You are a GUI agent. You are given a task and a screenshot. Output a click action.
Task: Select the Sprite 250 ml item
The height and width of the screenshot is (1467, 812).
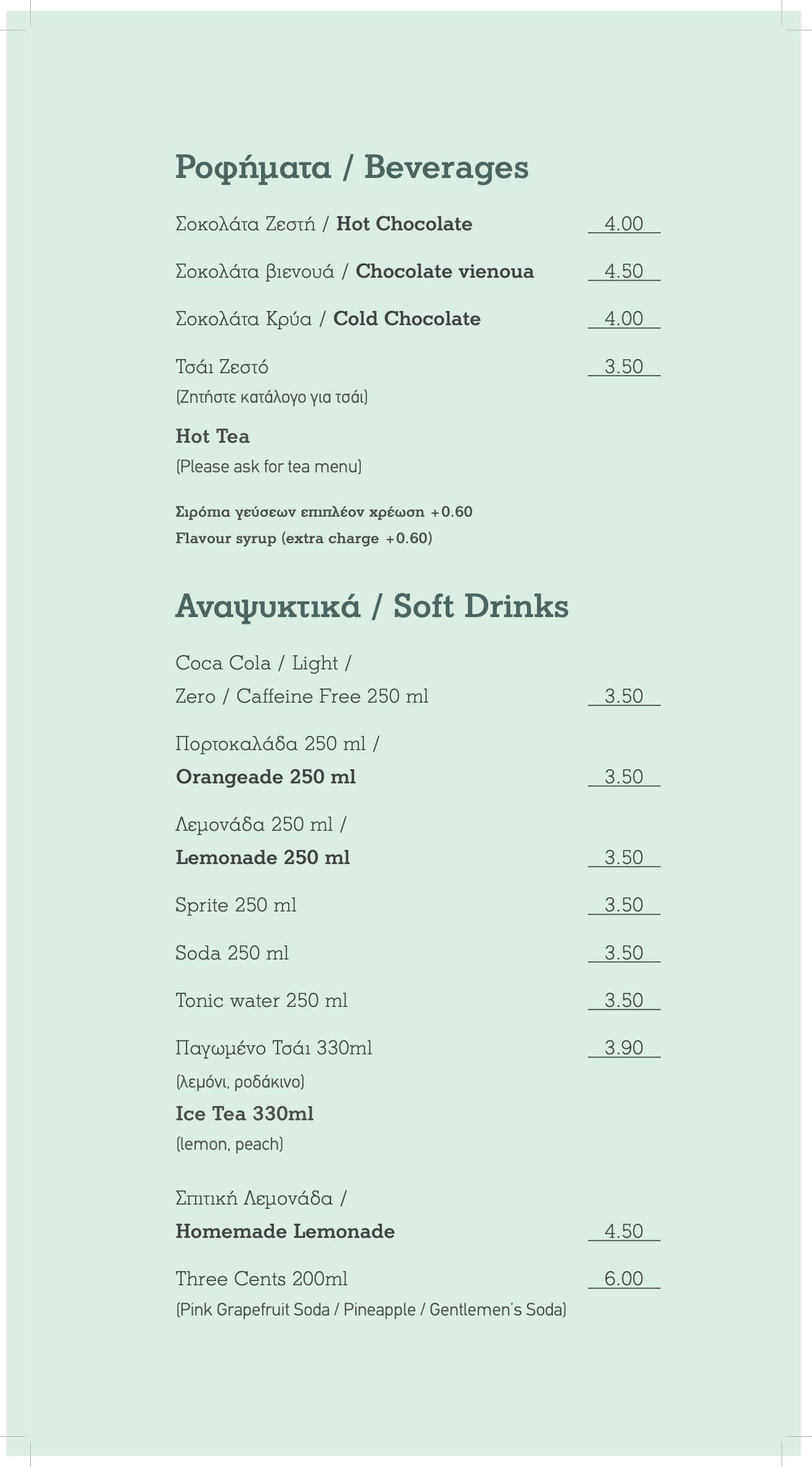[236, 905]
